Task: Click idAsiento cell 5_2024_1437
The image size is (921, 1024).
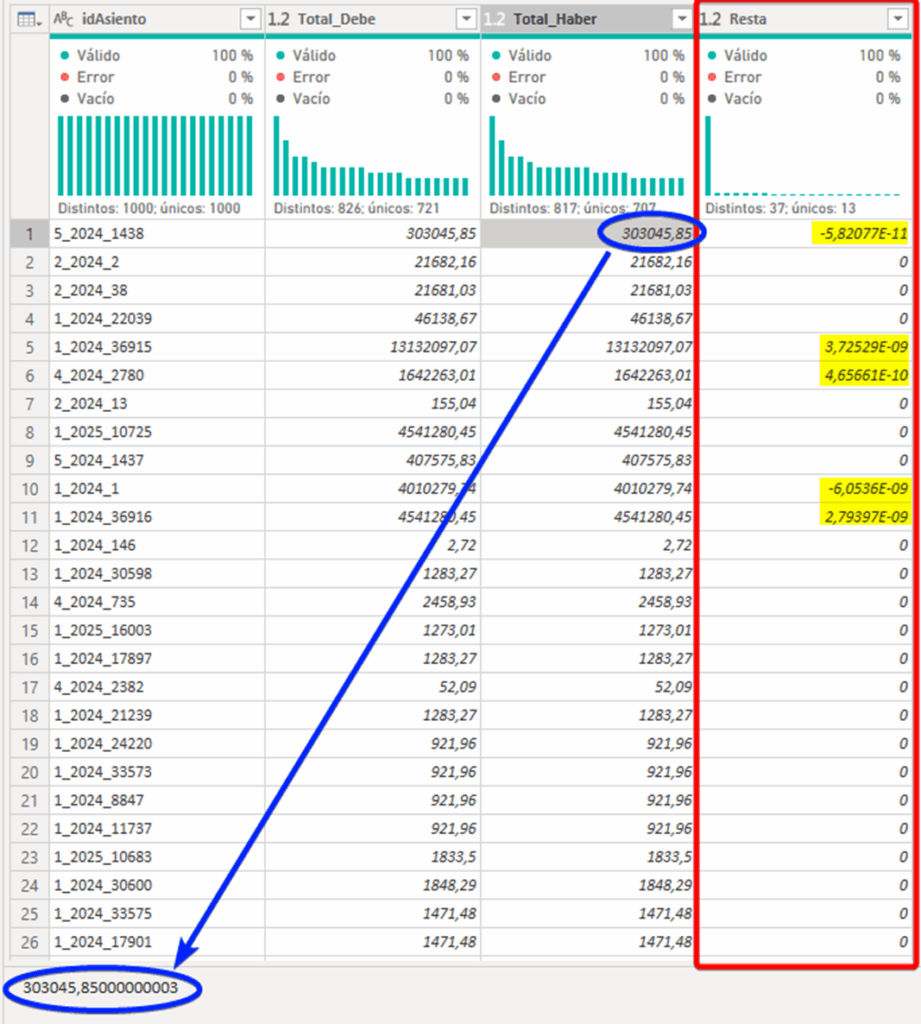Action: coord(157,460)
